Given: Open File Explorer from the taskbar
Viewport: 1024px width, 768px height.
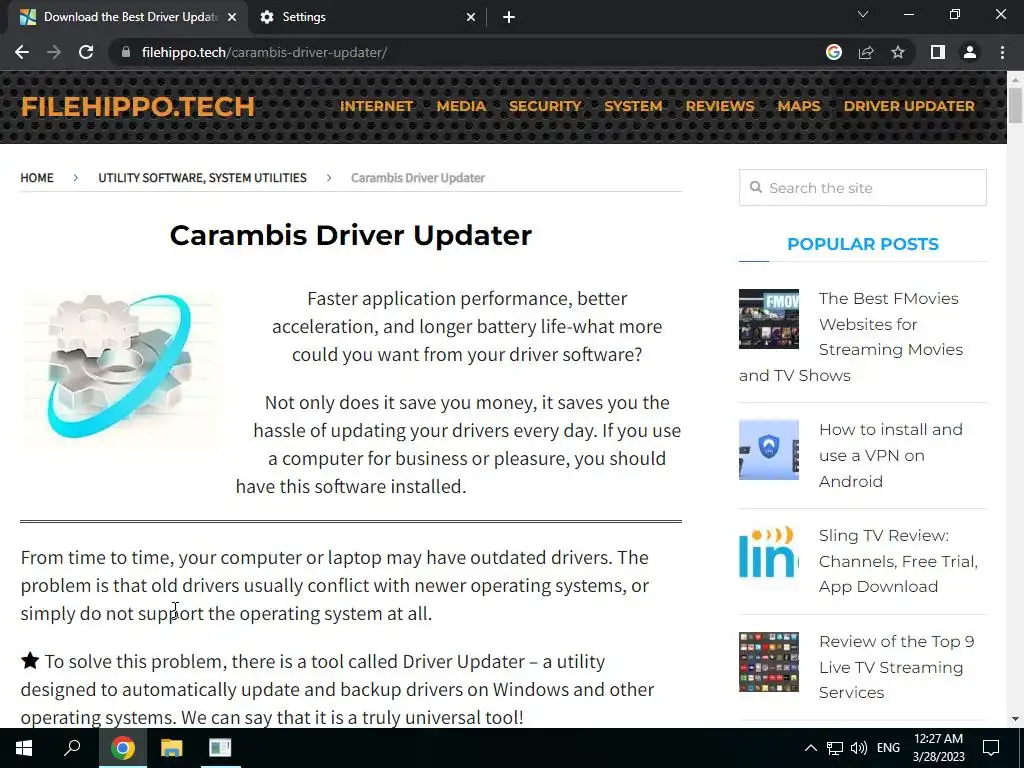Looking at the screenshot, I should pyautogui.click(x=171, y=748).
